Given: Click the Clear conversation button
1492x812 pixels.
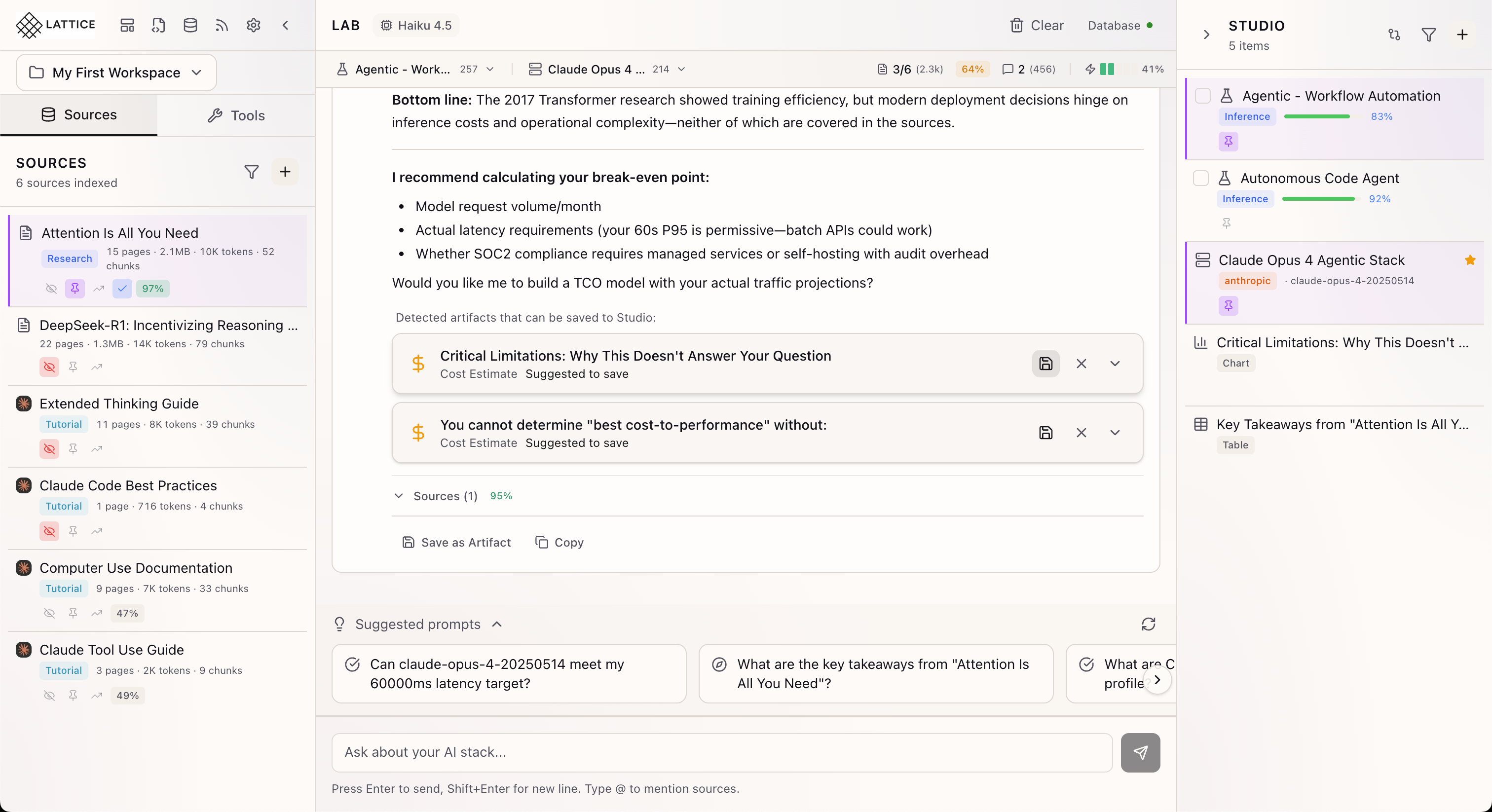Looking at the screenshot, I should pyautogui.click(x=1037, y=25).
